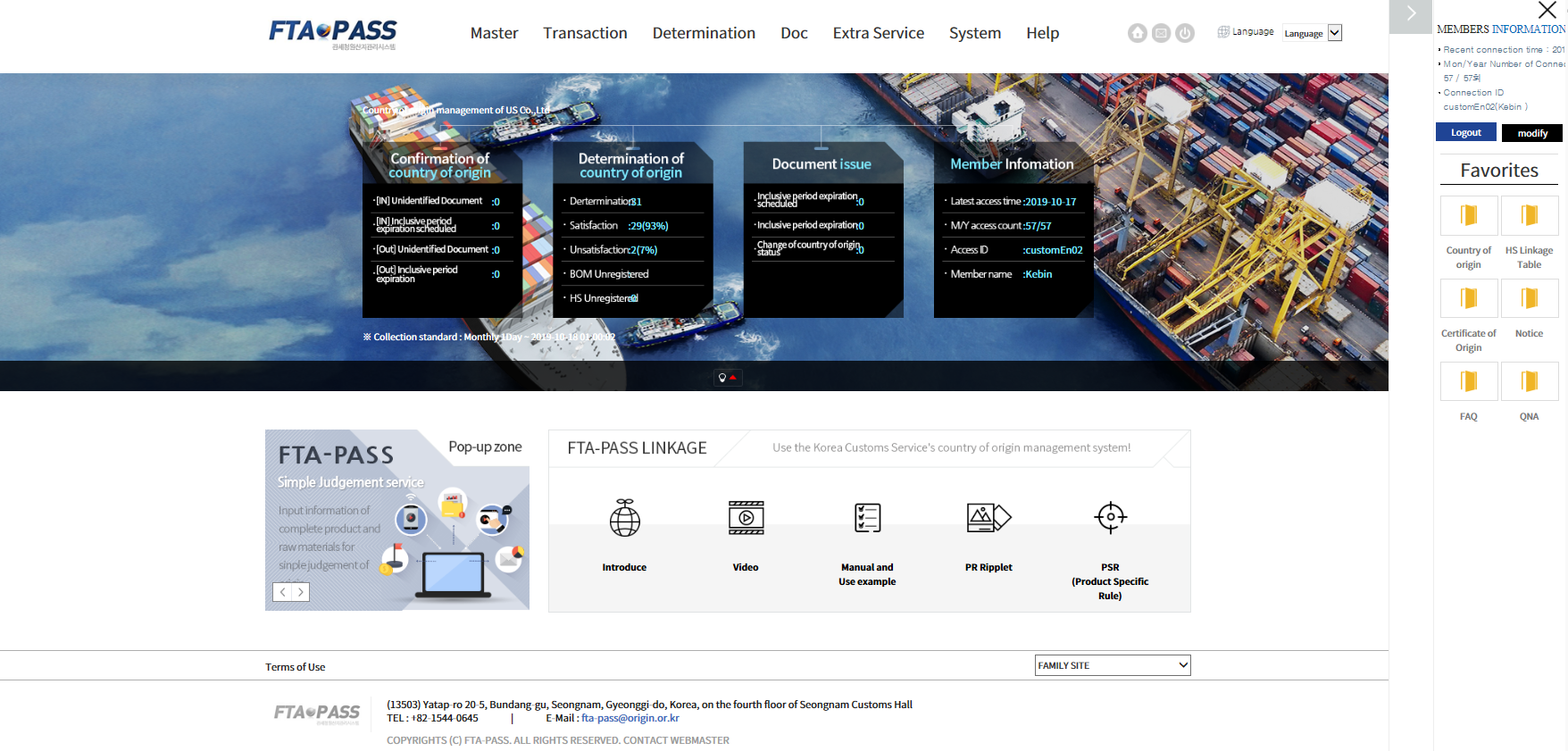
Task: Click the FTA-PASS LINKAGE heading
Action: click(638, 448)
